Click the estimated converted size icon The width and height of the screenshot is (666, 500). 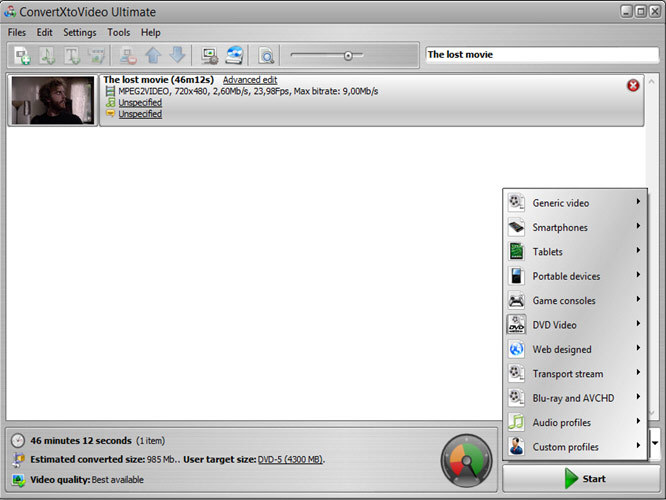point(18,459)
